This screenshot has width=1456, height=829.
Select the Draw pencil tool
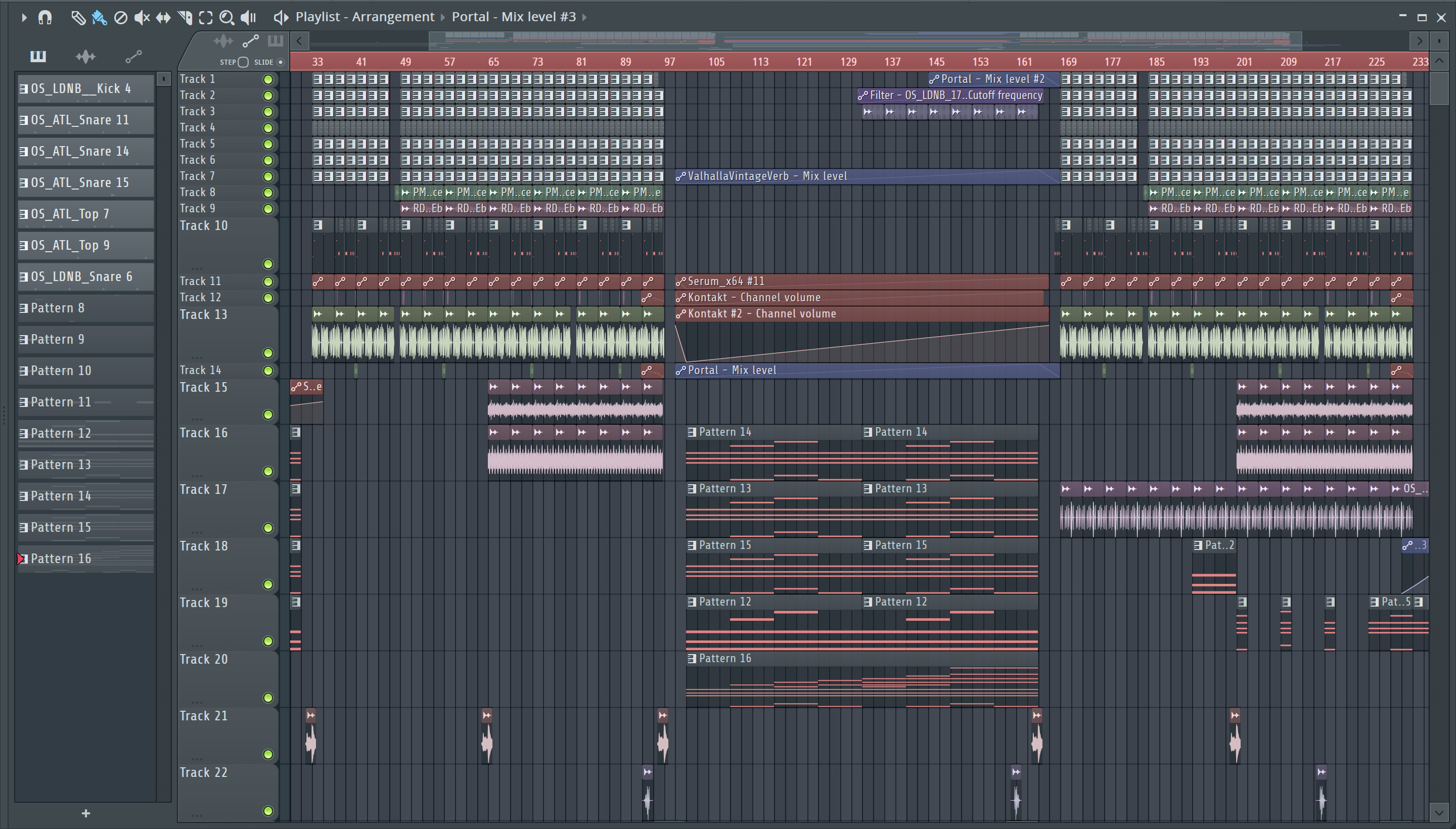(78, 18)
